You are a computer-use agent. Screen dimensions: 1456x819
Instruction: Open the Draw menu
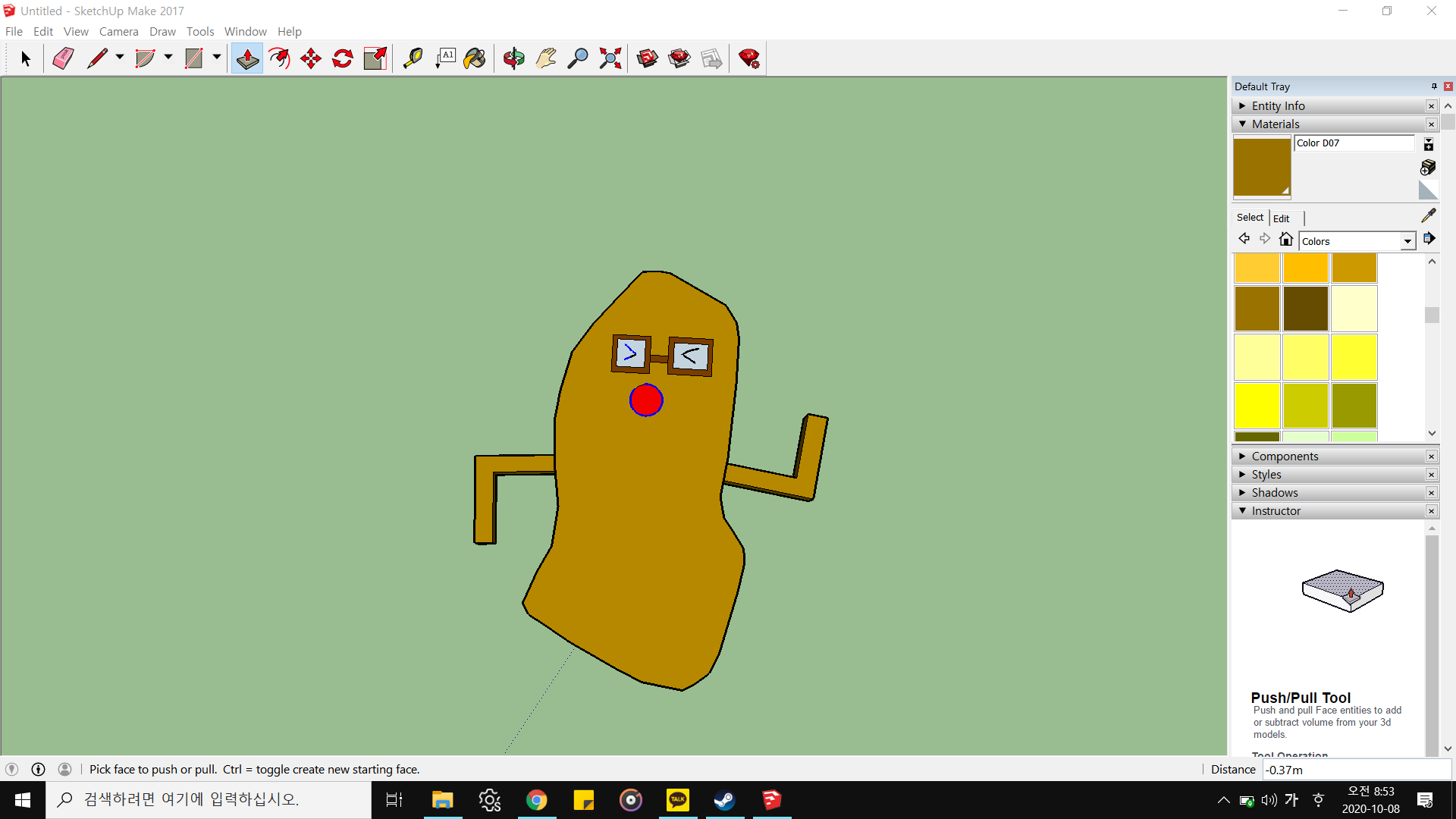pos(162,31)
